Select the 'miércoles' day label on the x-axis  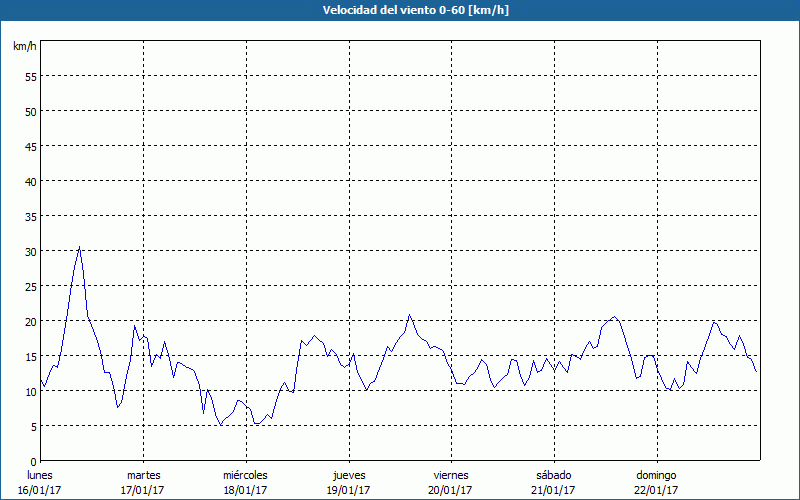pyautogui.click(x=245, y=475)
